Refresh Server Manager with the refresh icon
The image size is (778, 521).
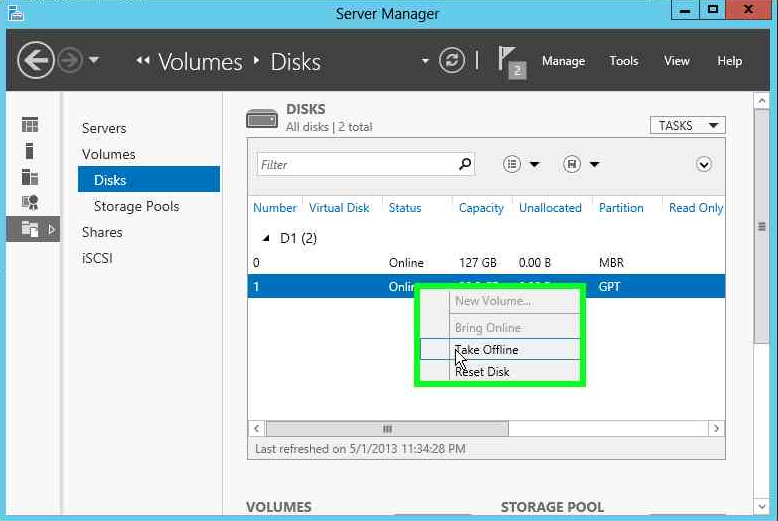pyautogui.click(x=452, y=61)
